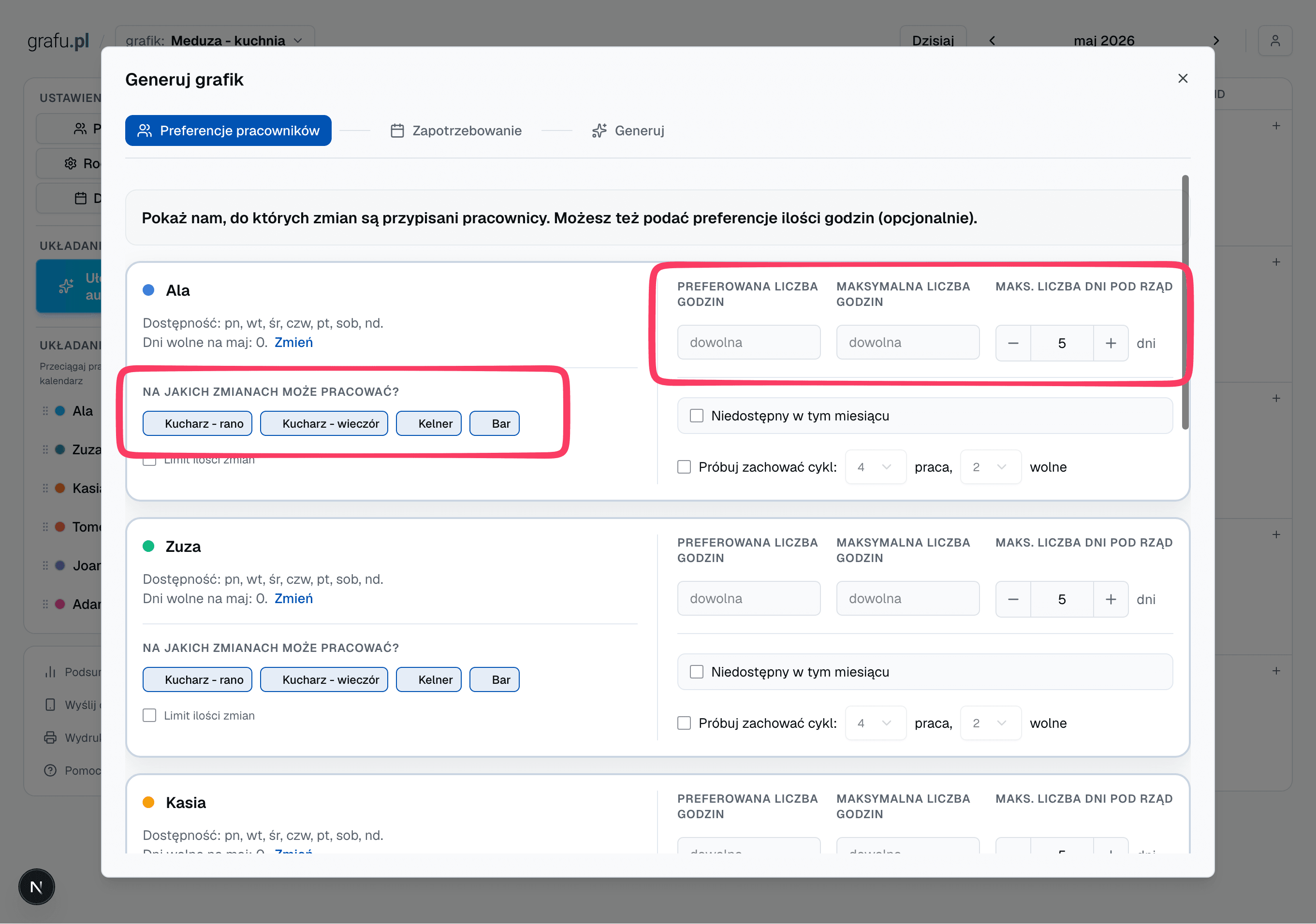
Task: Enable Limit ilości zmian for Zuza
Action: click(149, 715)
